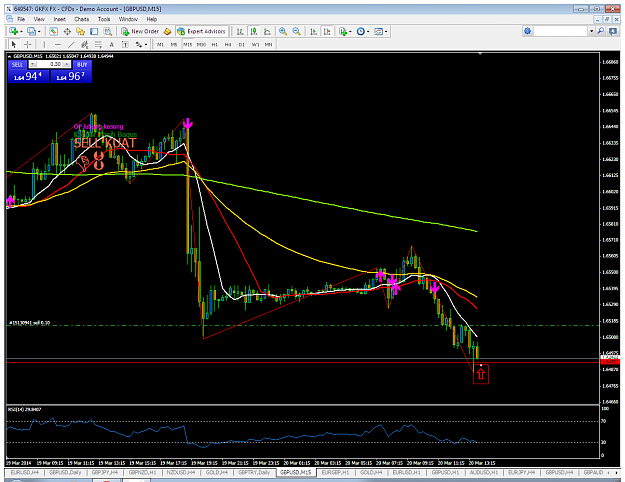
Task: Open the Insert menu
Action: [x=60, y=19]
